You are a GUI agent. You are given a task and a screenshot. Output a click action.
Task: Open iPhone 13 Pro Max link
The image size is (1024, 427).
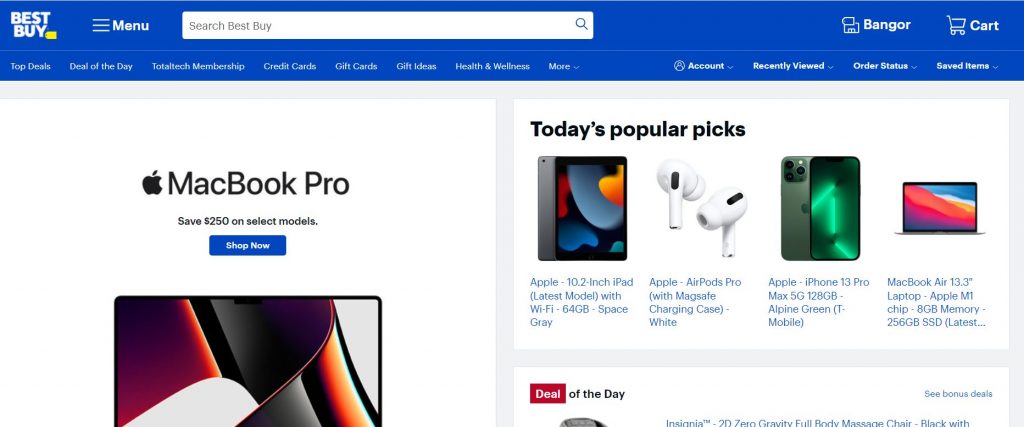(x=818, y=302)
